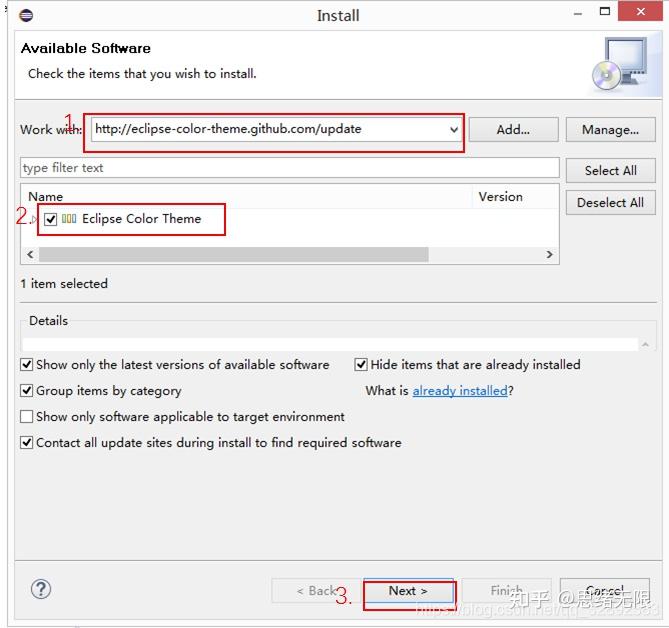669x628 pixels.
Task: Enable Show only software applicable to target environment
Action: pos(26,417)
